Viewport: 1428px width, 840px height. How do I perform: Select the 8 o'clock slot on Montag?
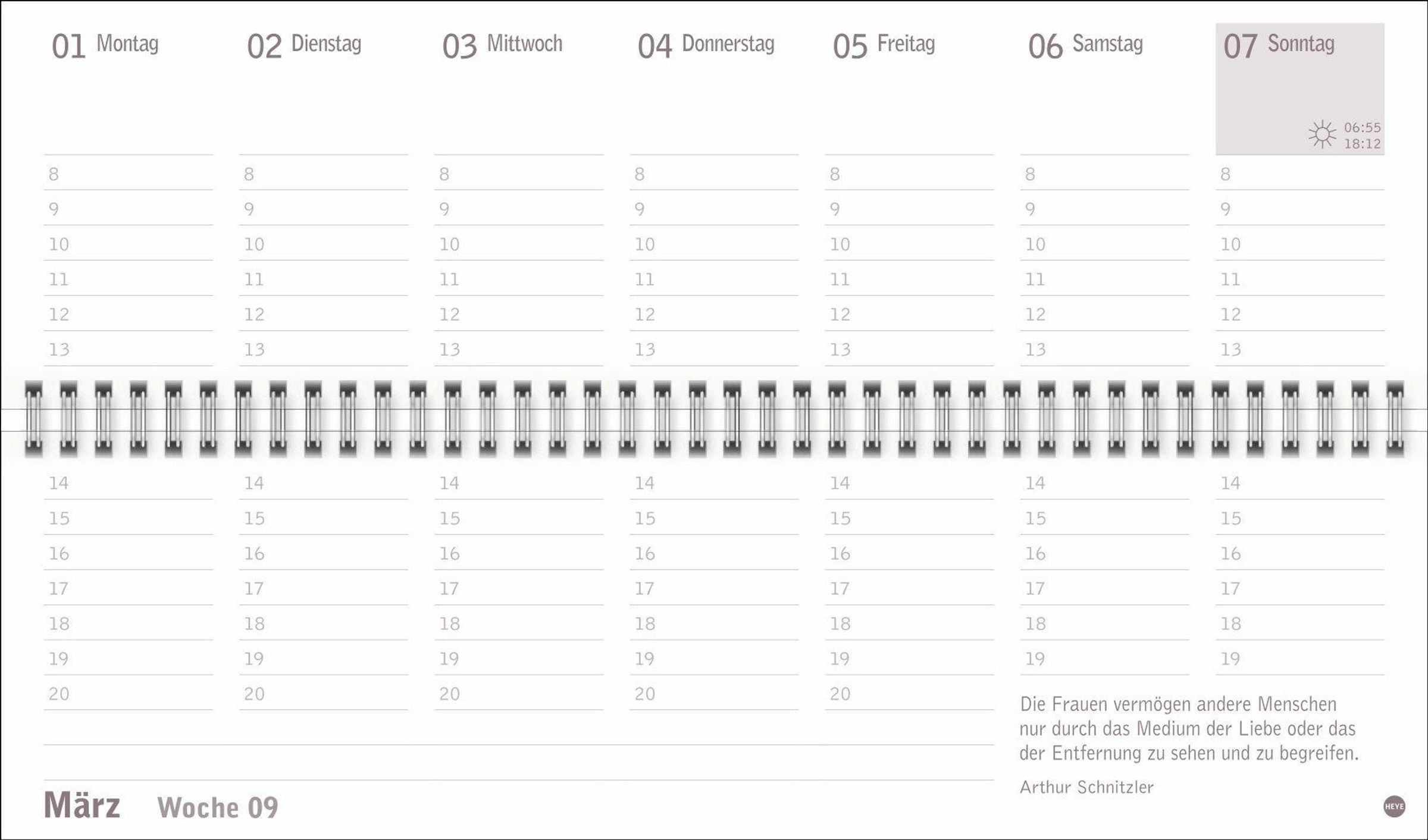coord(128,174)
